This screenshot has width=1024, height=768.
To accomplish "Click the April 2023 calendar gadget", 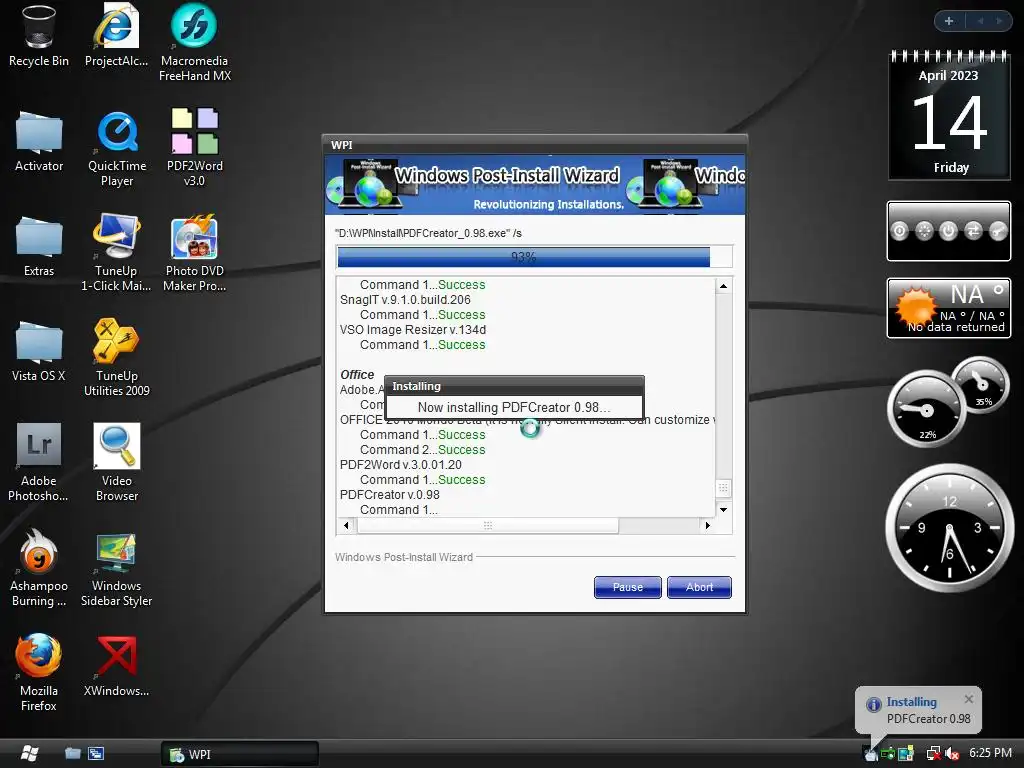I will point(950,116).
